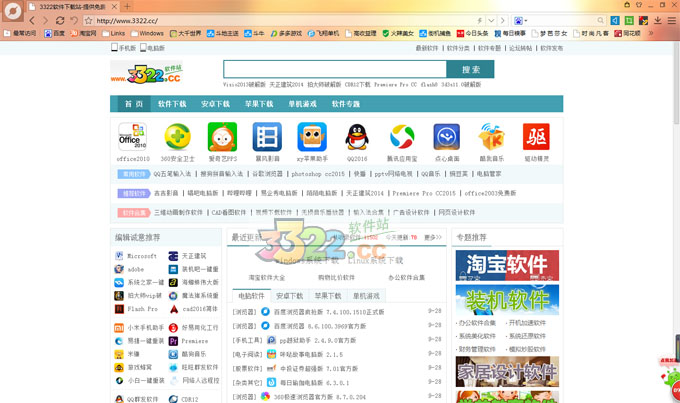
Task: Open a new tab with plus button
Action: [x=127, y=7]
